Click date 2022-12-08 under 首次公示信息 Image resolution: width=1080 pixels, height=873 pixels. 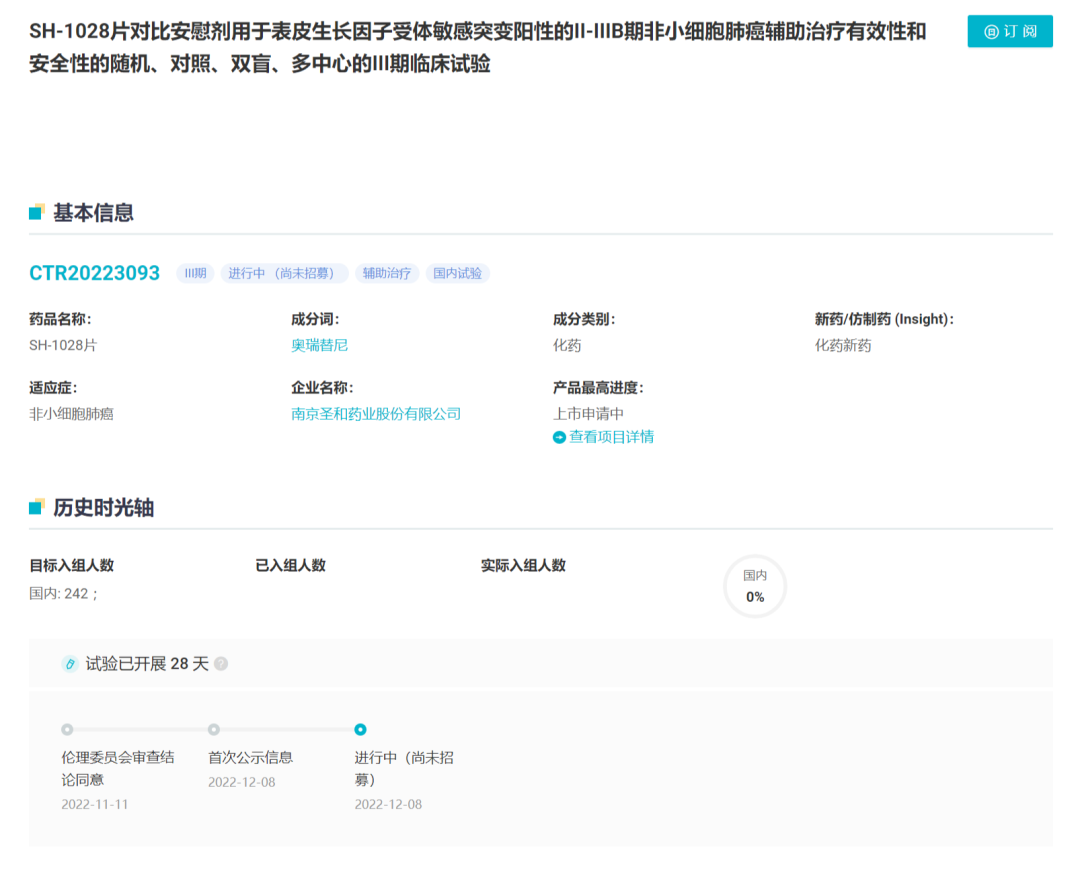[x=242, y=782]
